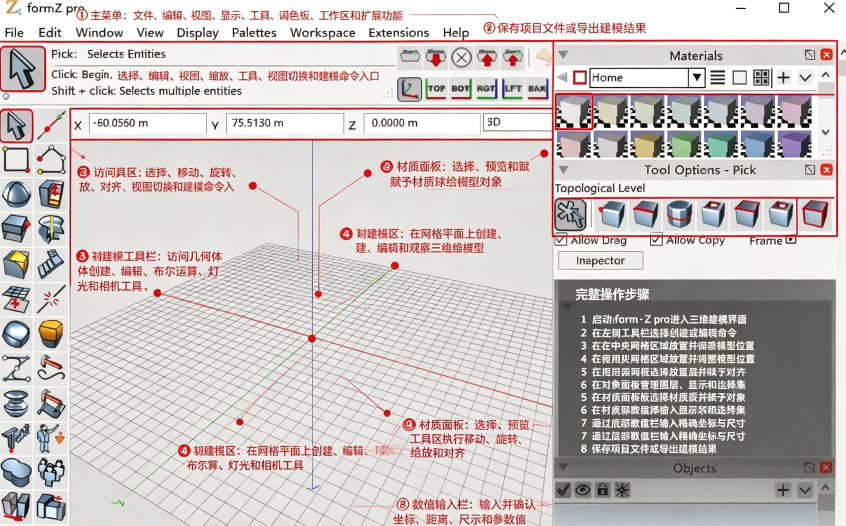Collapse the Tool Options - Pick palette

563,169
